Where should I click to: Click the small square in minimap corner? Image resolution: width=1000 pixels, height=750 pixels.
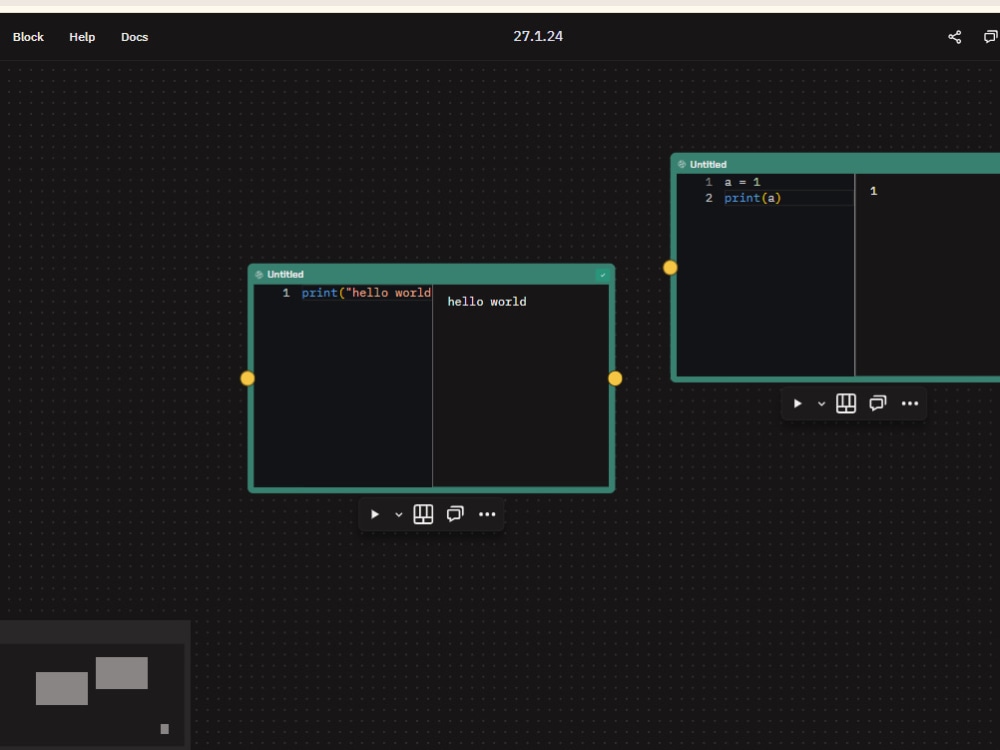click(x=165, y=729)
